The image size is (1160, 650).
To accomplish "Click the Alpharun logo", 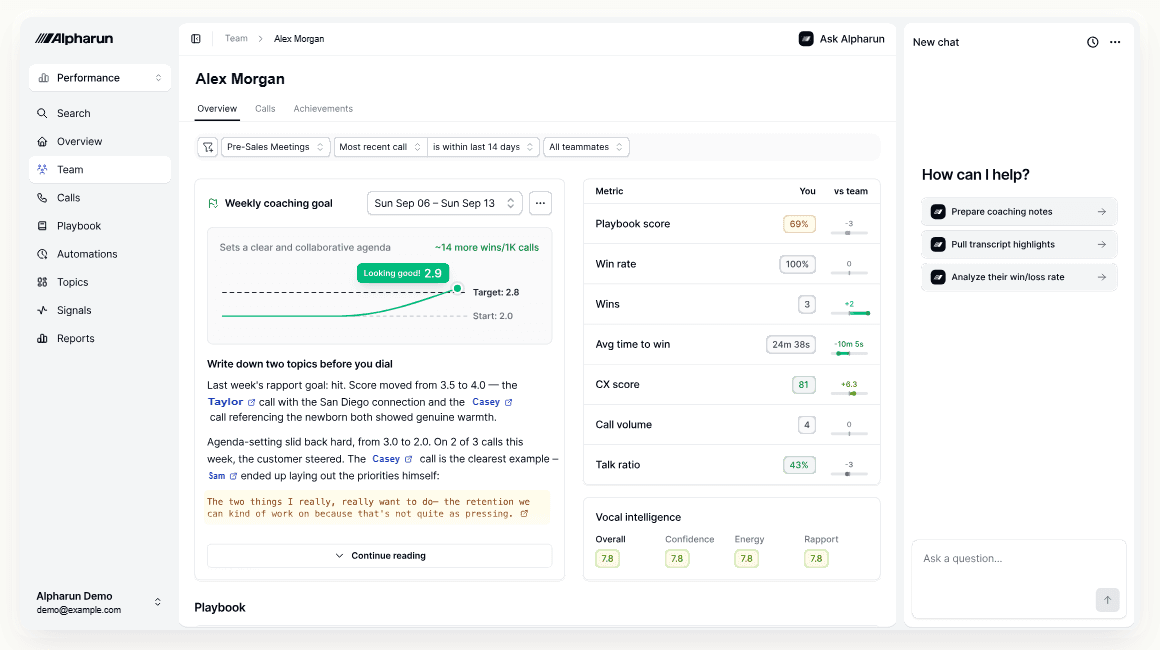I will coord(74,38).
